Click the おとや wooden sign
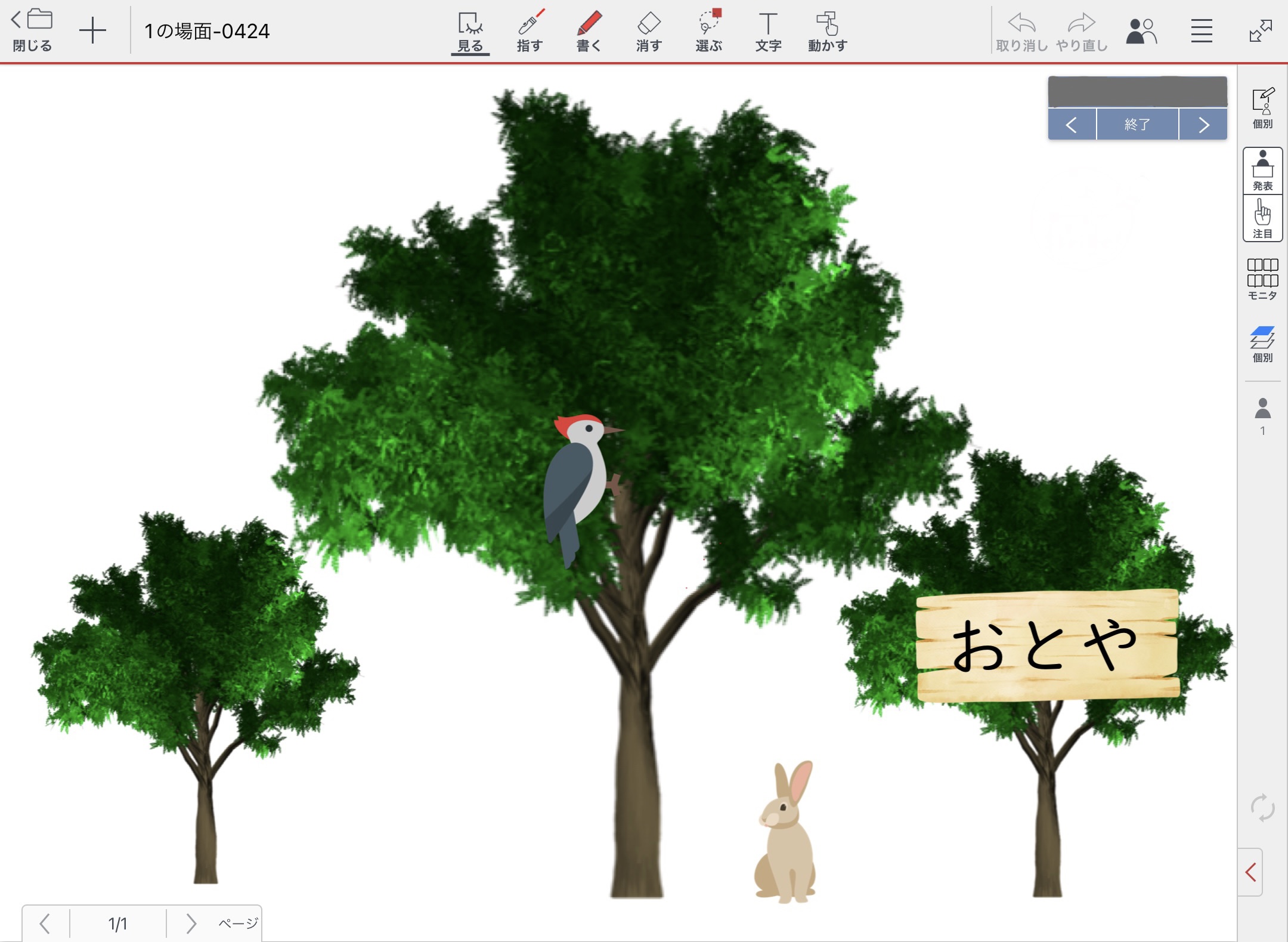 click(x=1047, y=645)
